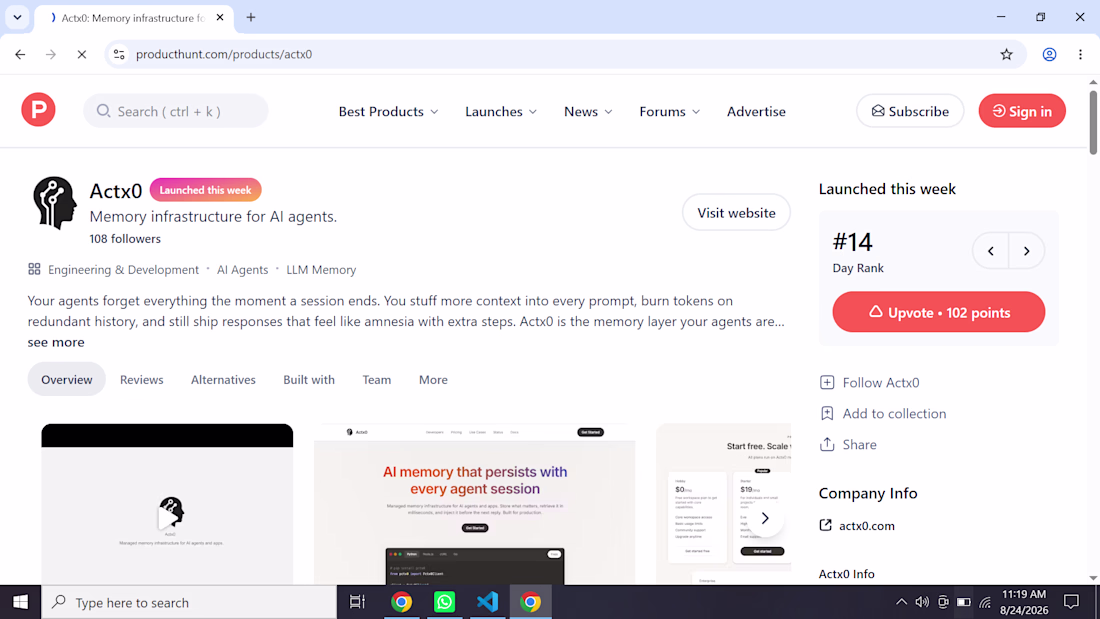Switch to the Alternatives tab

point(223,380)
